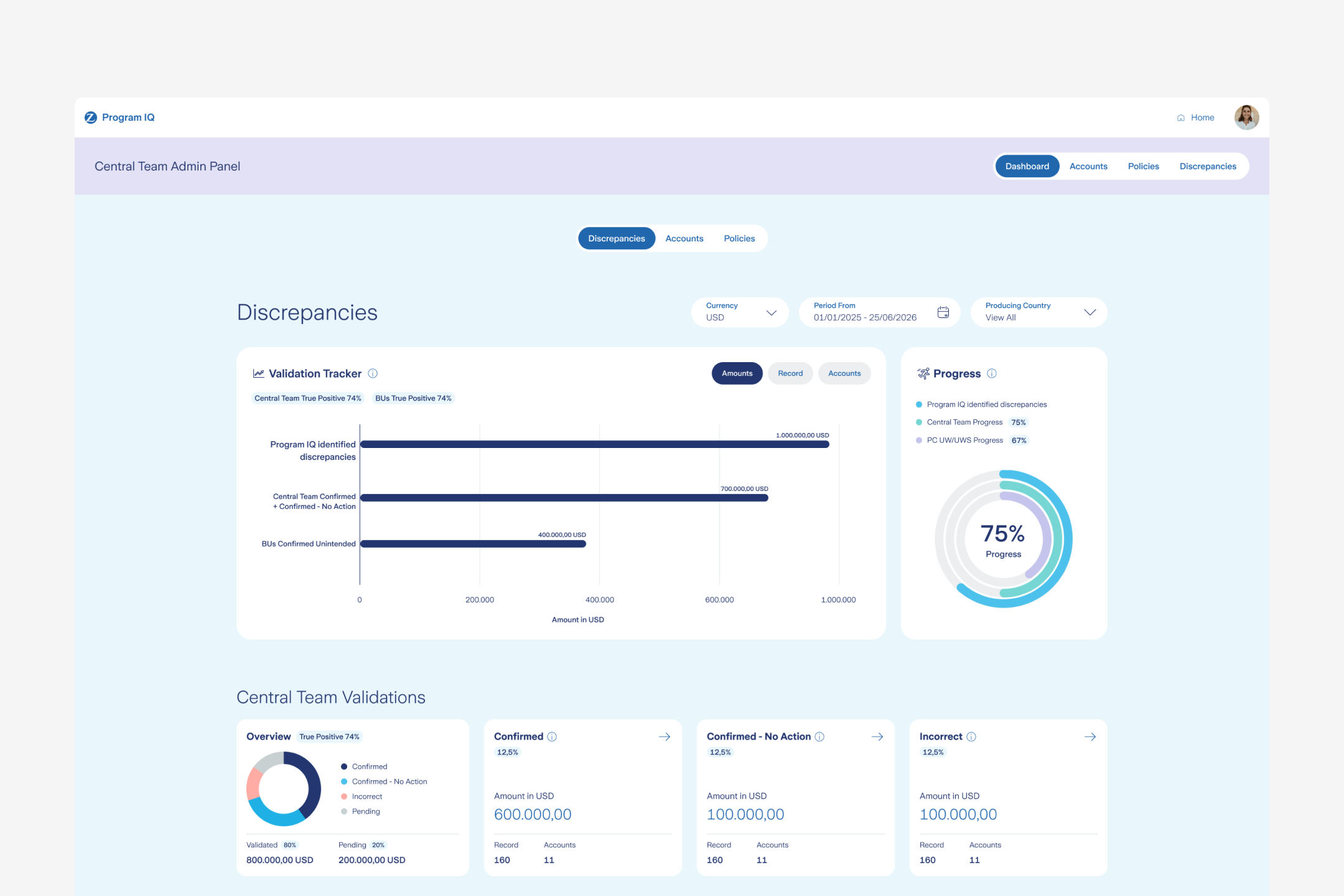1344x896 pixels.
Task: Click the 600.000,00 amount in Confirmed card
Action: (x=533, y=814)
